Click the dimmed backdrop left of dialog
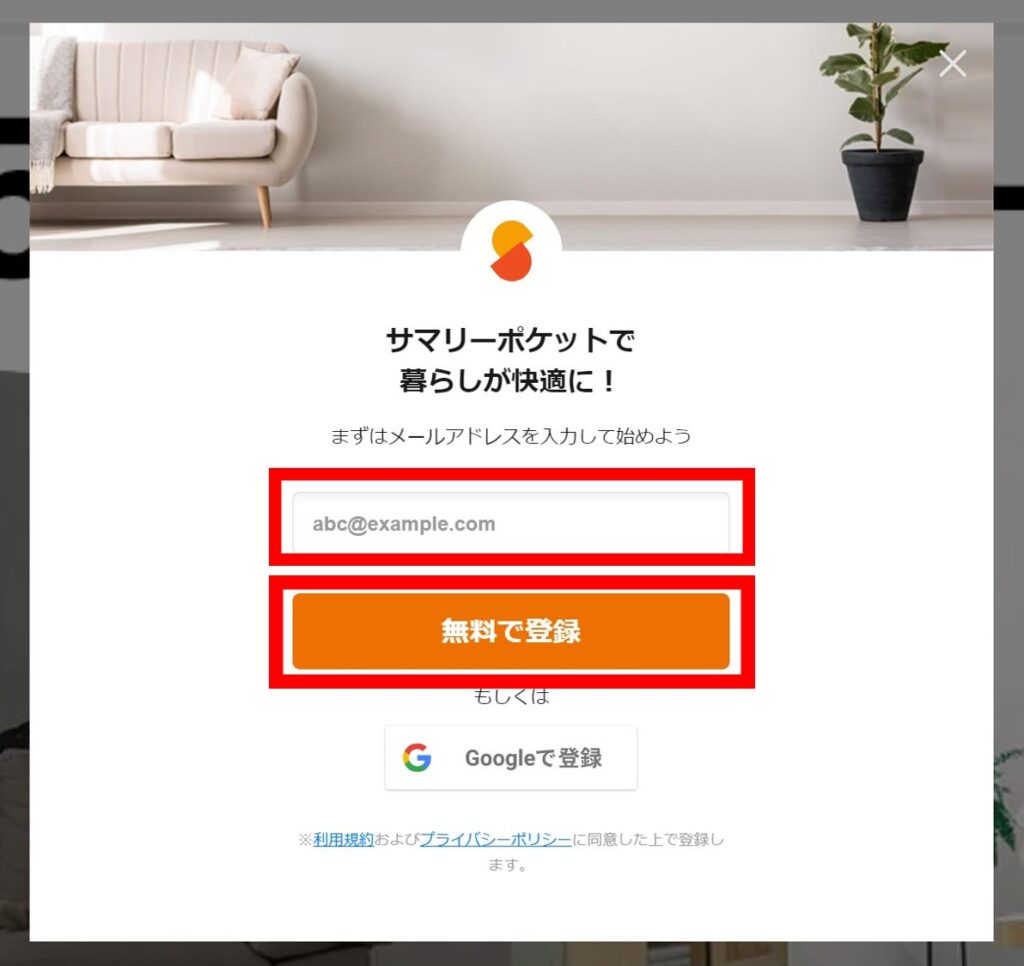Screen dimensions: 1024x966 pyautogui.click(x=14, y=523)
